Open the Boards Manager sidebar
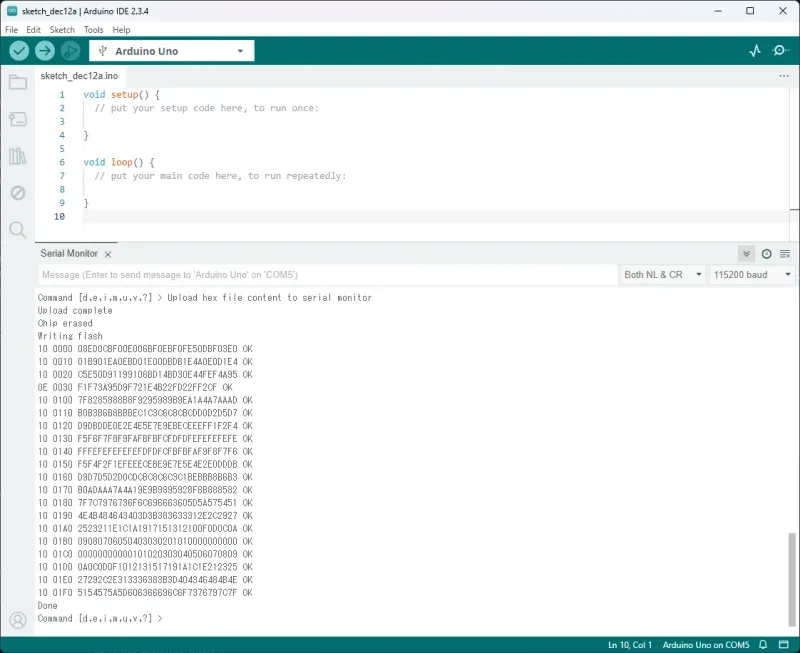Image resolution: width=800 pixels, height=653 pixels. pyautogui.click(x=17, y=119)
